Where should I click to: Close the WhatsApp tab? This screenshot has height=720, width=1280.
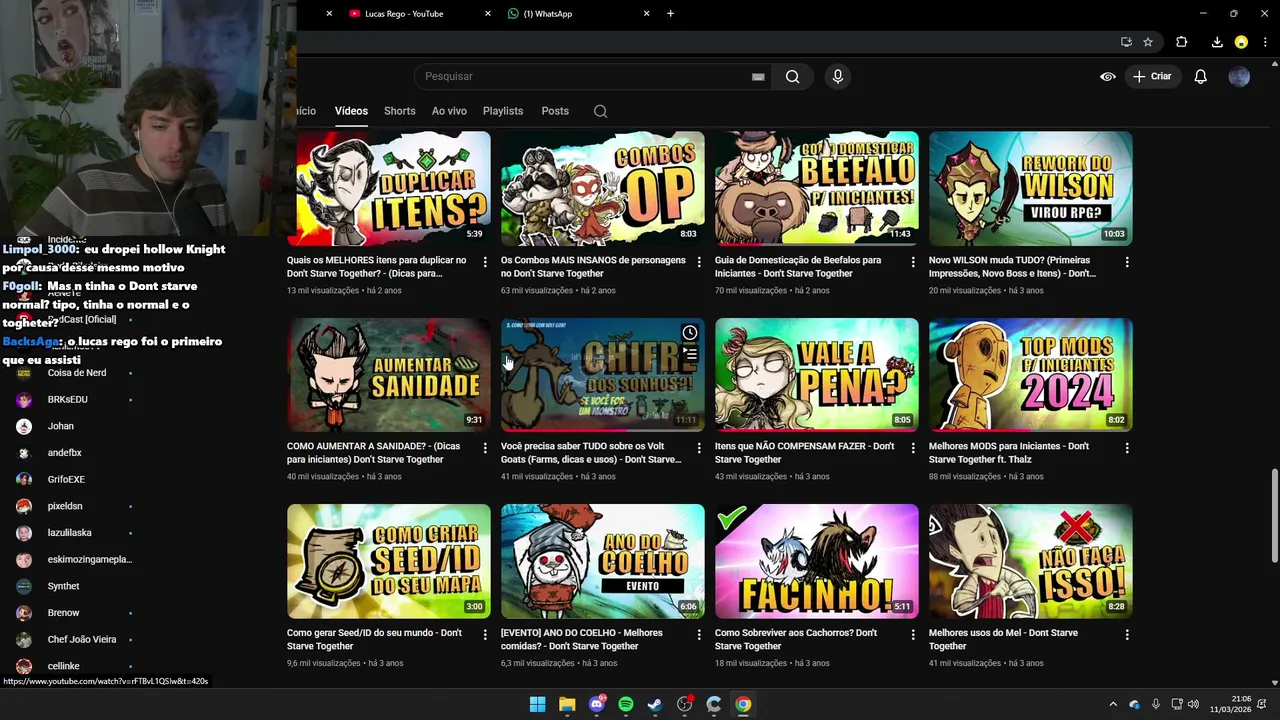point(646,14)
